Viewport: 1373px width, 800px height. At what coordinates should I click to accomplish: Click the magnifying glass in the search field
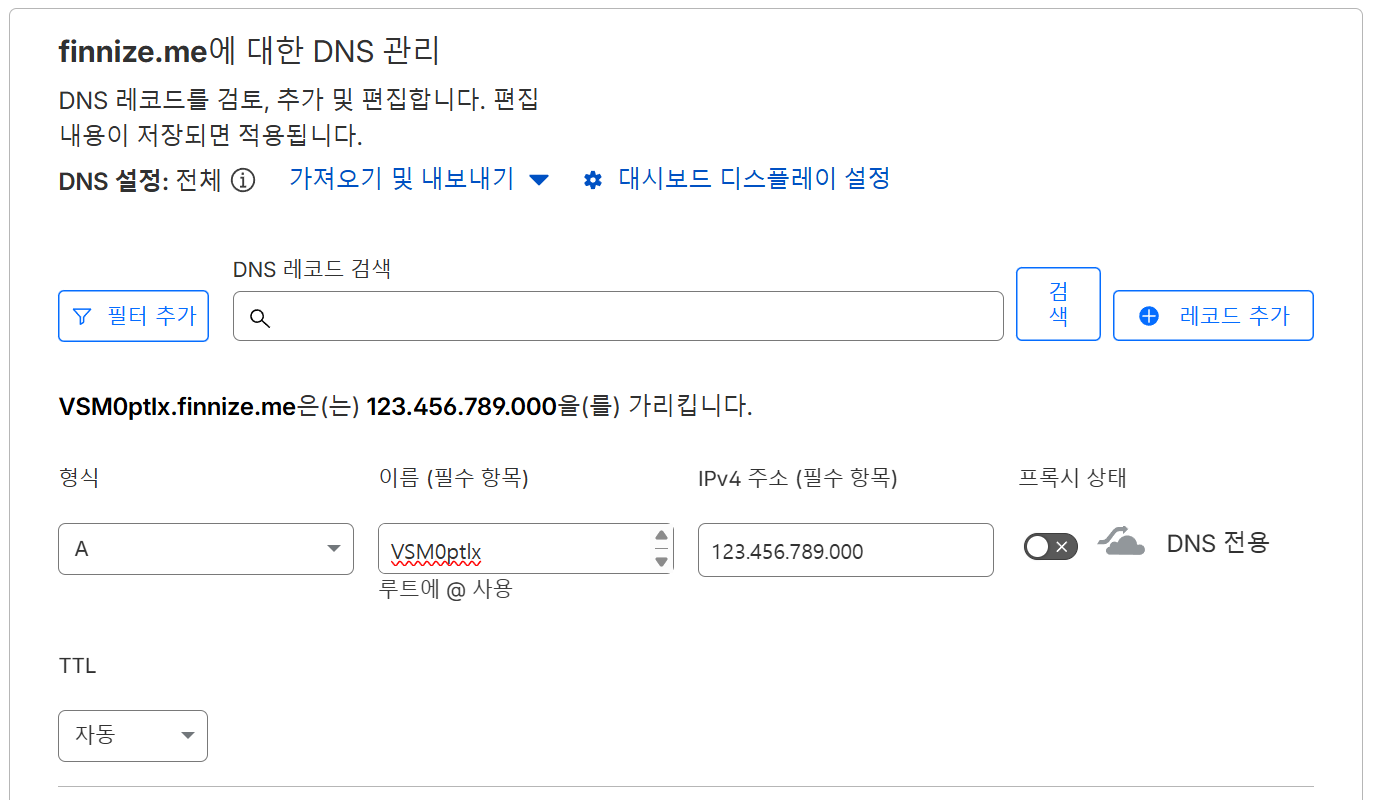coord(260,317)
